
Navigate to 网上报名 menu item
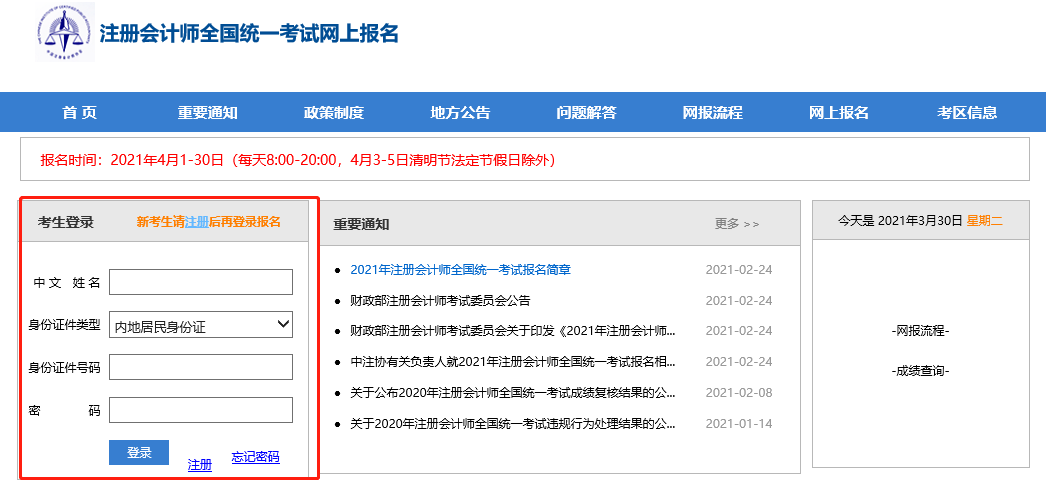[x=838, y=112]
